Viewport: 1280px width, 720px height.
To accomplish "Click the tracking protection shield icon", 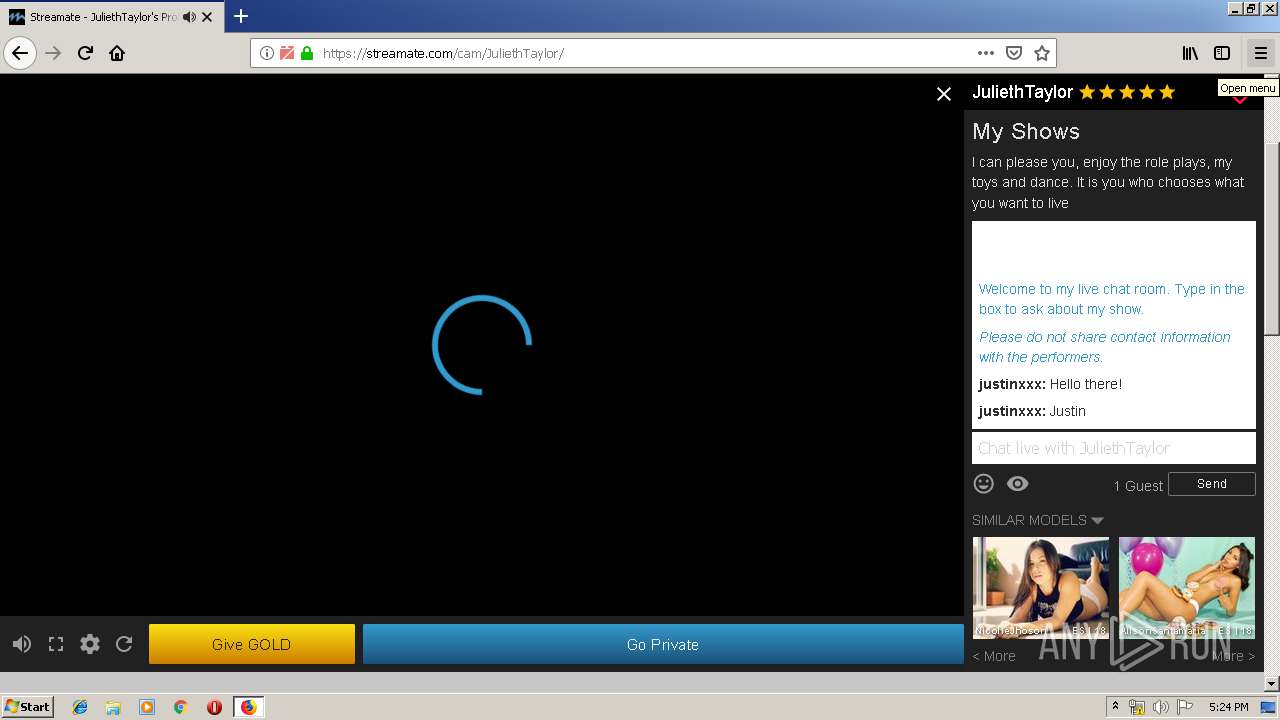I will (287, 53).
